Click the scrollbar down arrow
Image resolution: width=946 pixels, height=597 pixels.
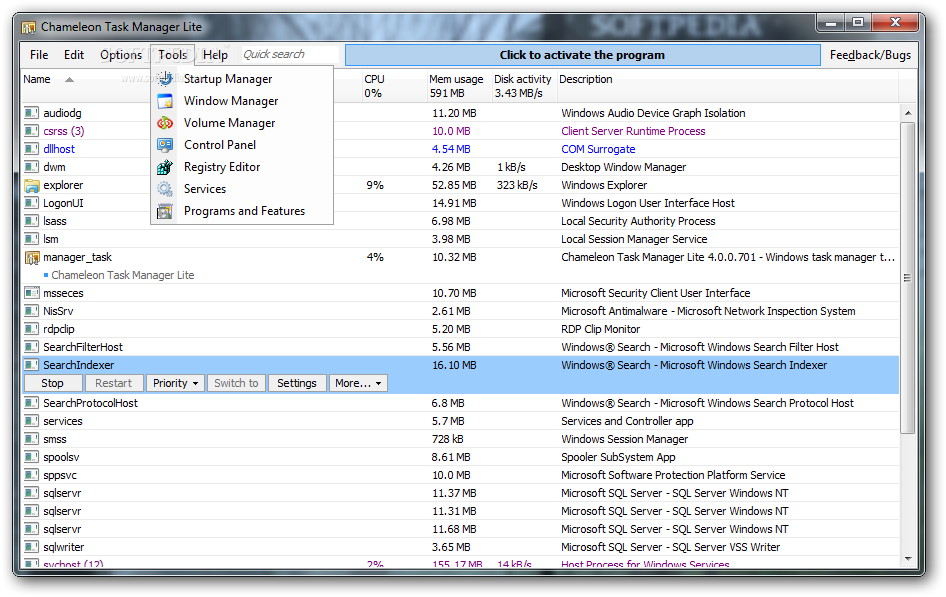908,559
